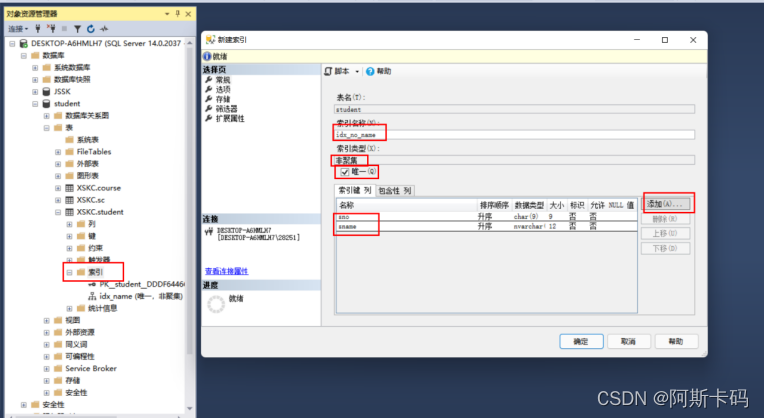The height and width of the screenshot is (418, 764).
Task: Click the 连接 dropdown in Object Explorer
Action: pos(18,29)
